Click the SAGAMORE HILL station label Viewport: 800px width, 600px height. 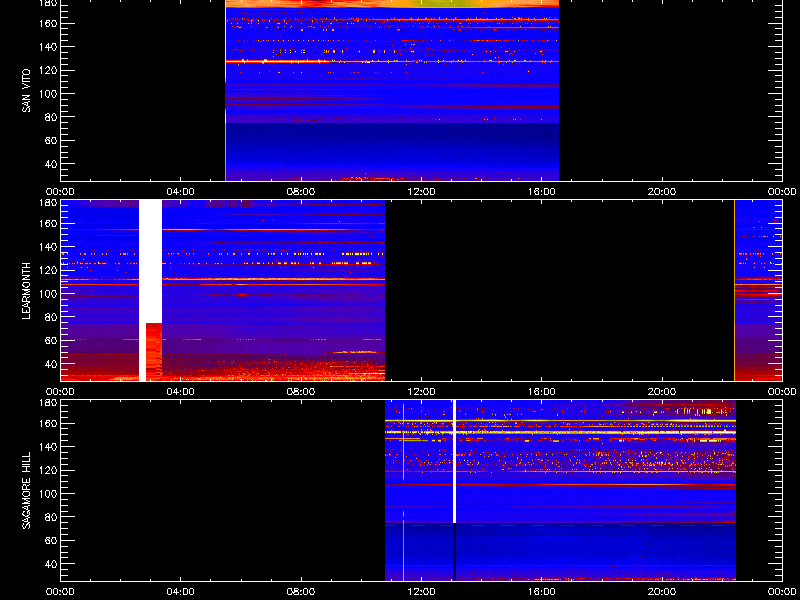click(26, 490)
